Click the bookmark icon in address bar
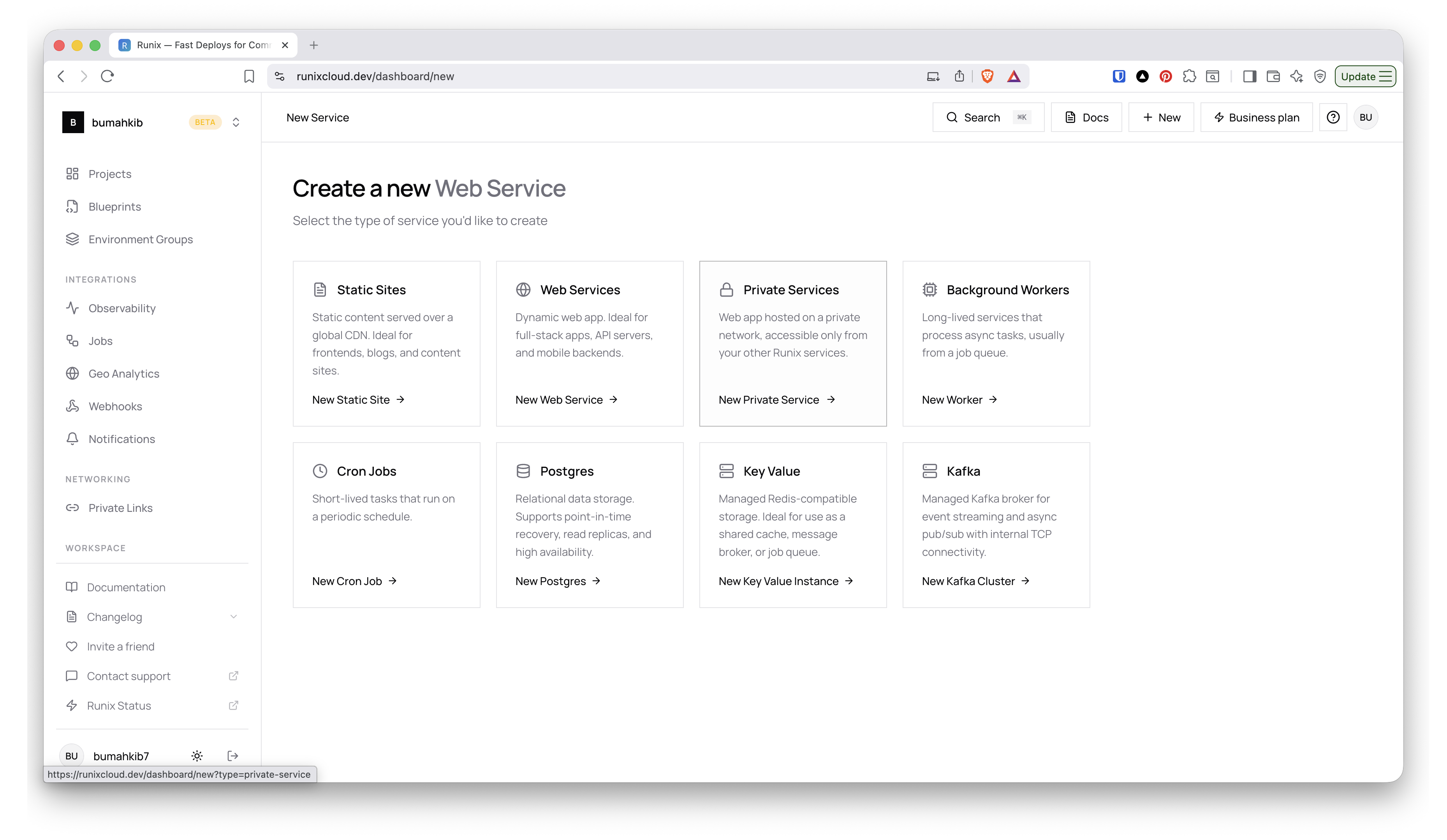The height and width of the screenshot is (840, 1447). (x=249, y=76)
